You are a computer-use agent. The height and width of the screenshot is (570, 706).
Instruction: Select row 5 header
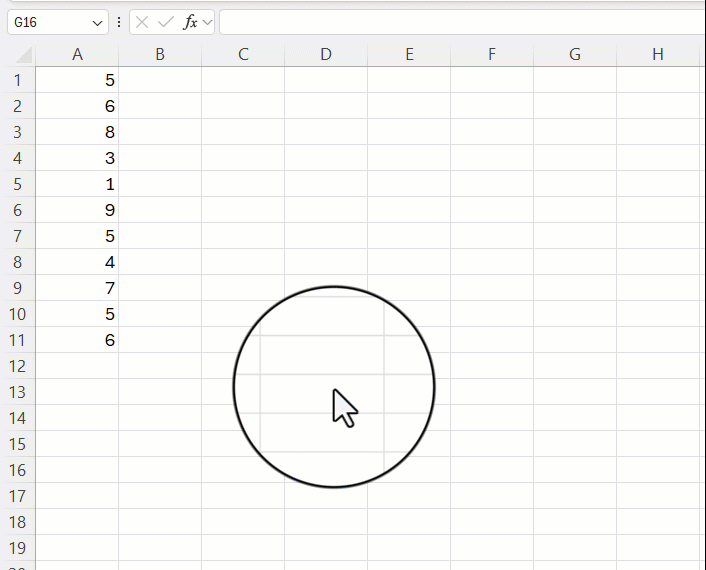tap(18, 184)
